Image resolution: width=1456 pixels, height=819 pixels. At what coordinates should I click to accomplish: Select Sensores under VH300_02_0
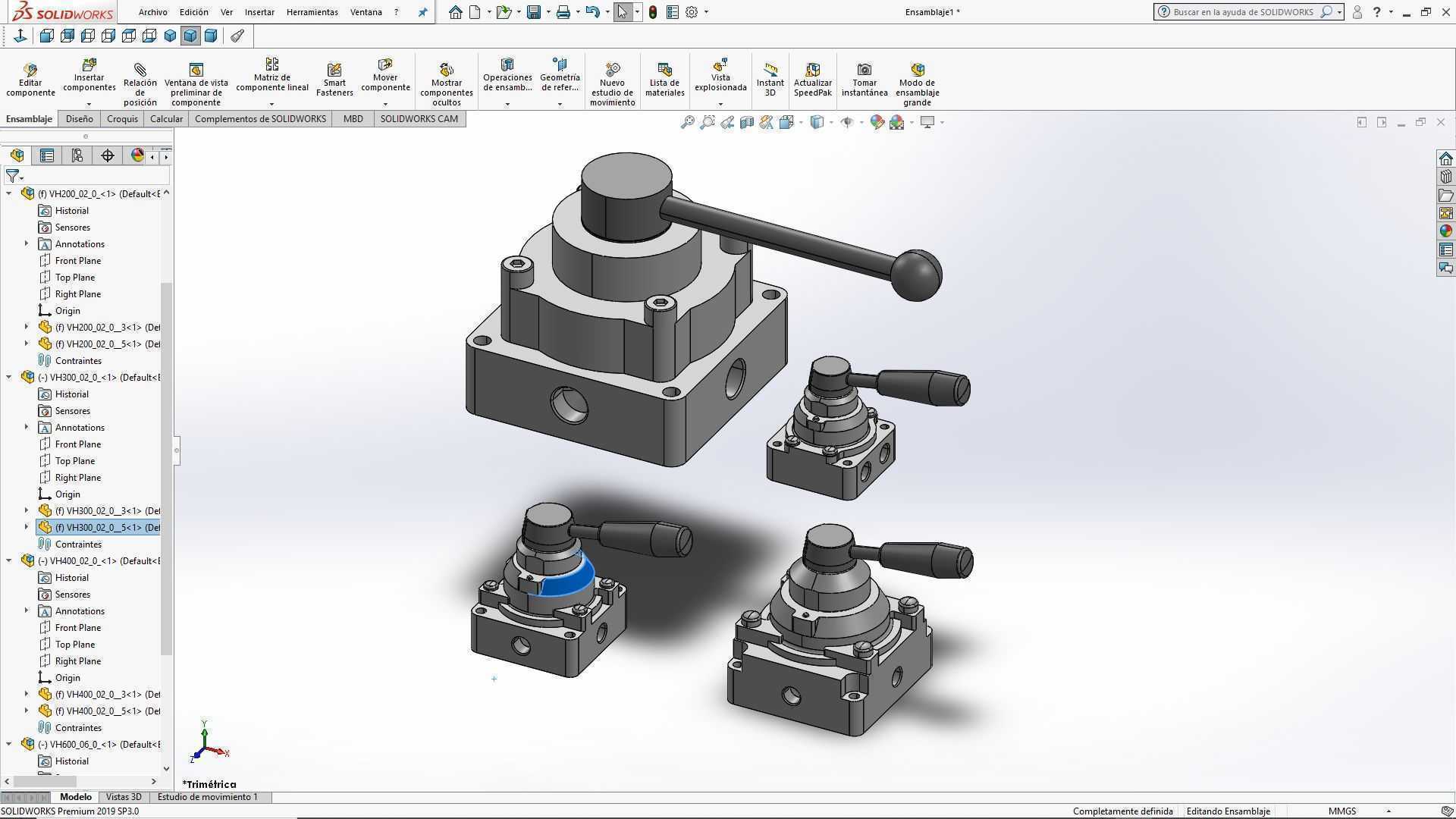pyautogui.click(x=72, y=410)
